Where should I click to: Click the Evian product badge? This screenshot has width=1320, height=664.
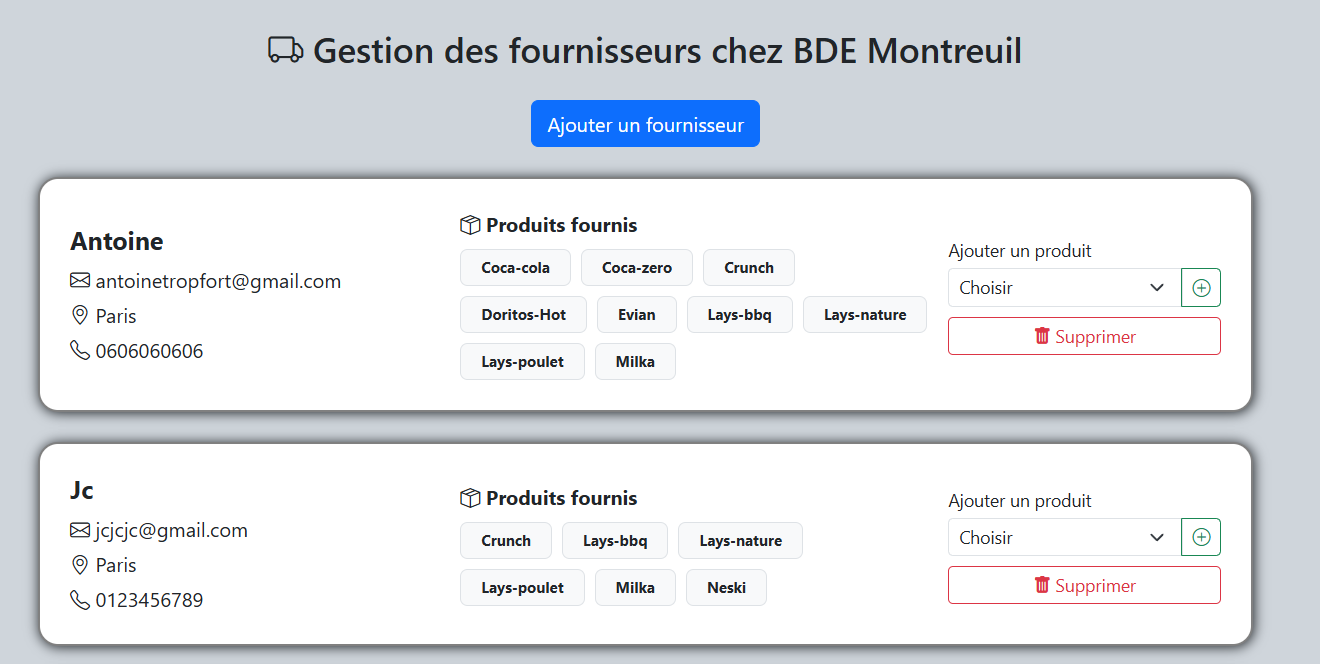coord(637,315)
